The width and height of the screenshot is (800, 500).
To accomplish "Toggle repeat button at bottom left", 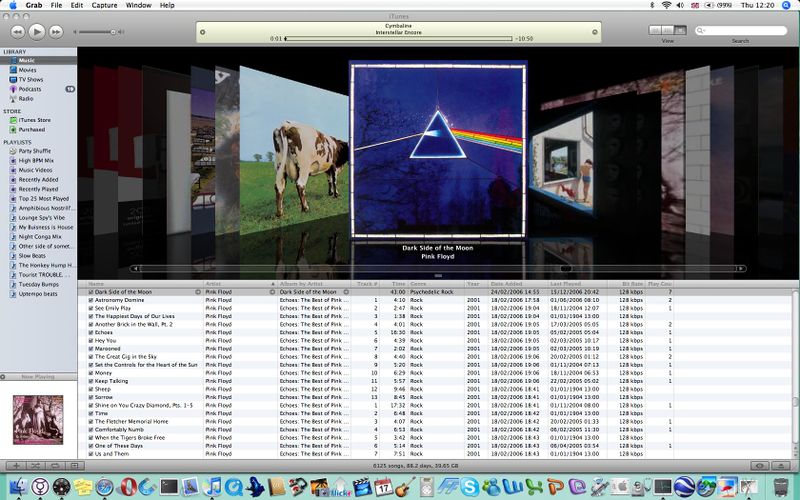I will click(55, 466).
